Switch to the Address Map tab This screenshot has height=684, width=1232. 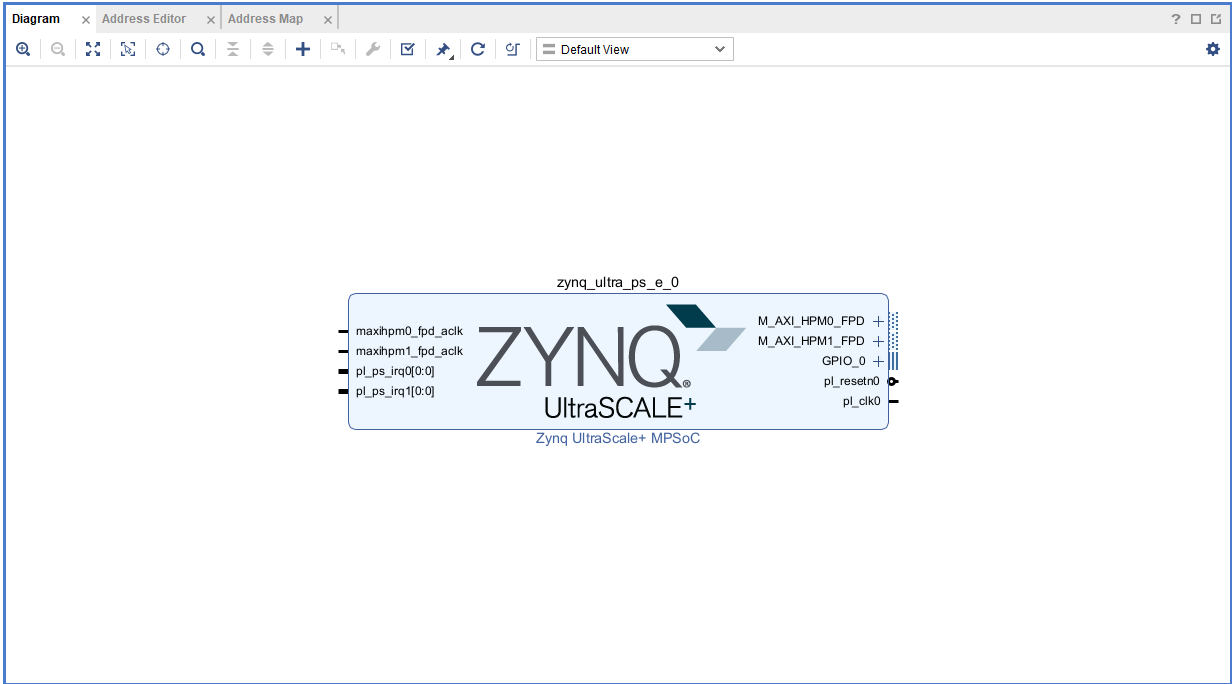(265, 19)
